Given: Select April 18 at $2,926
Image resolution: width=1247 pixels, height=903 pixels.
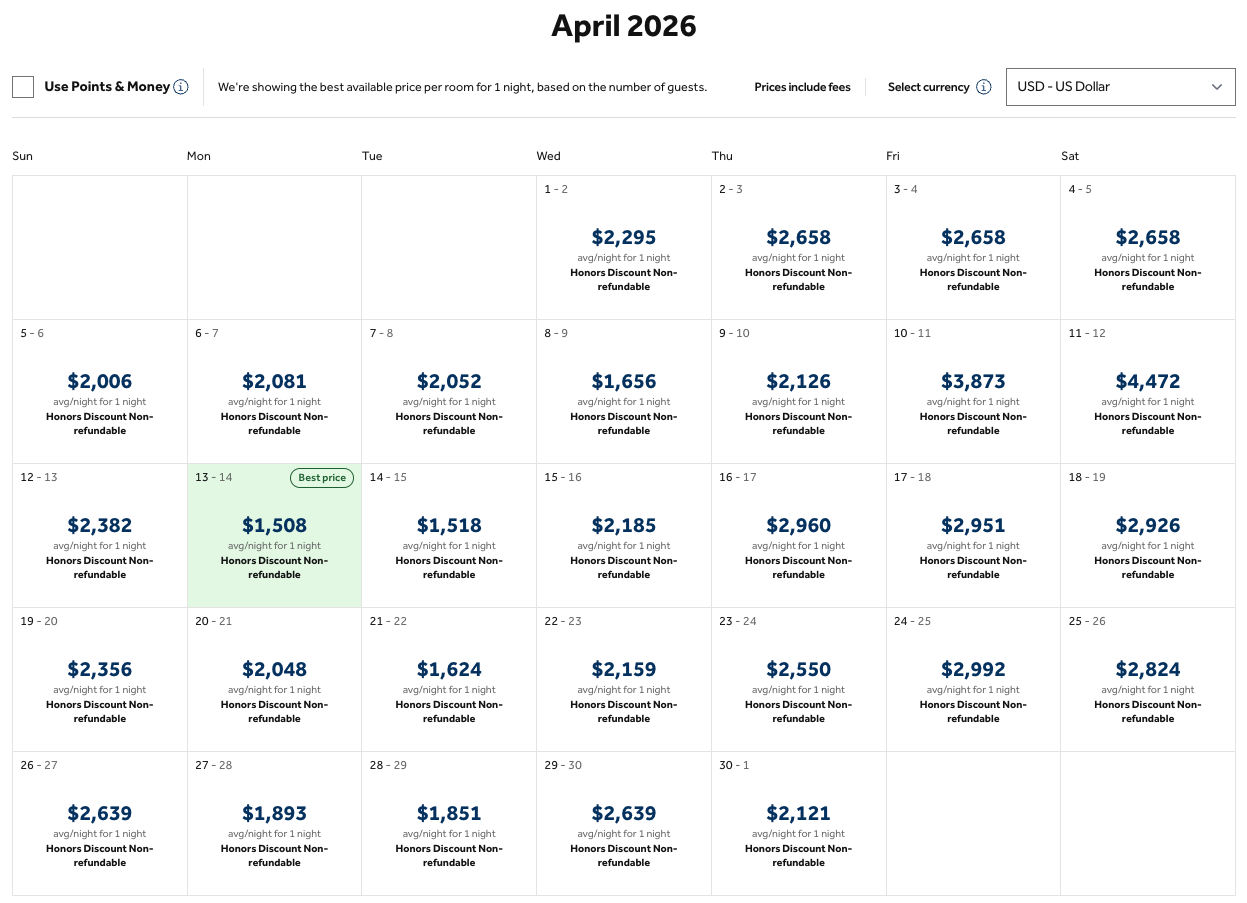Looking at the screenshot, I should (x=1147, y=535).
